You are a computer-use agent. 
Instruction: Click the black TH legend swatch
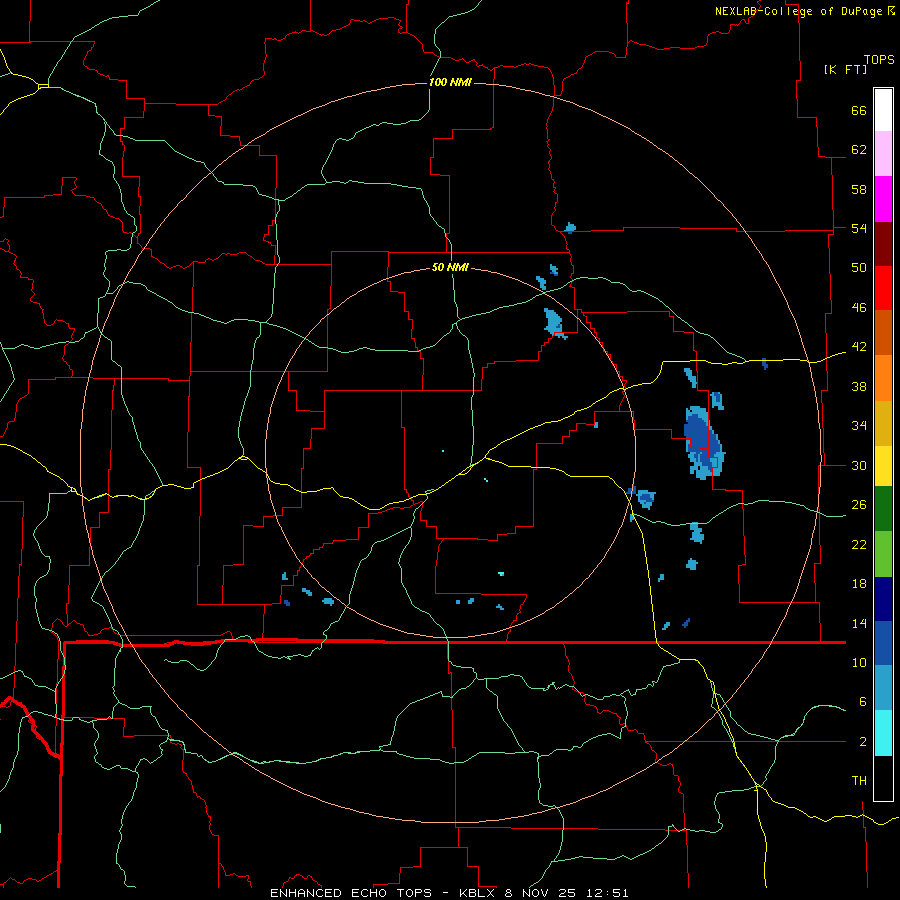point(883,778)
